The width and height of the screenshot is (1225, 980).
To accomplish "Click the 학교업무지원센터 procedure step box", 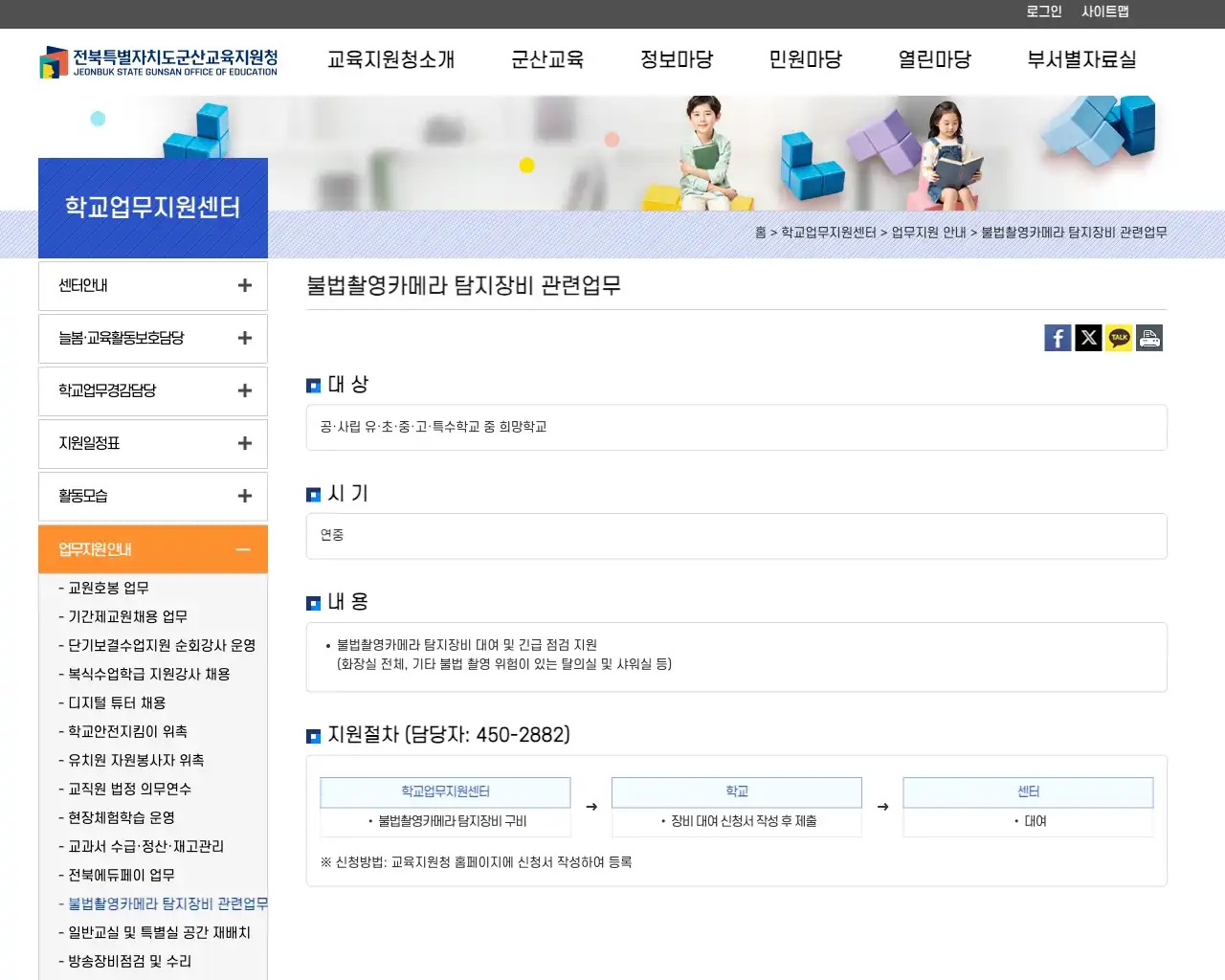I will [445, 791].
